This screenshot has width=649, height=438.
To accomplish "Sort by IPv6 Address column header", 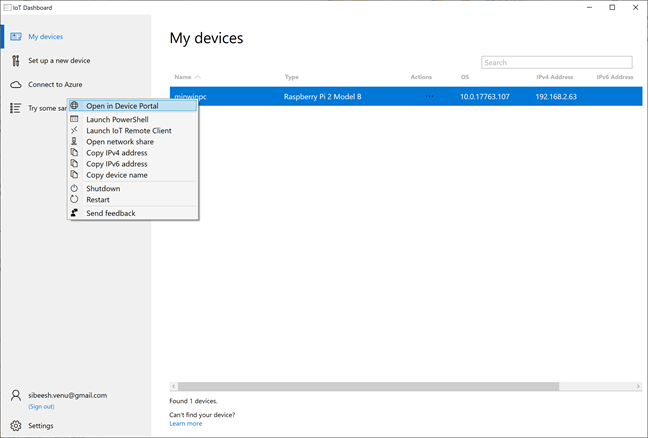I will click(615, 77).
